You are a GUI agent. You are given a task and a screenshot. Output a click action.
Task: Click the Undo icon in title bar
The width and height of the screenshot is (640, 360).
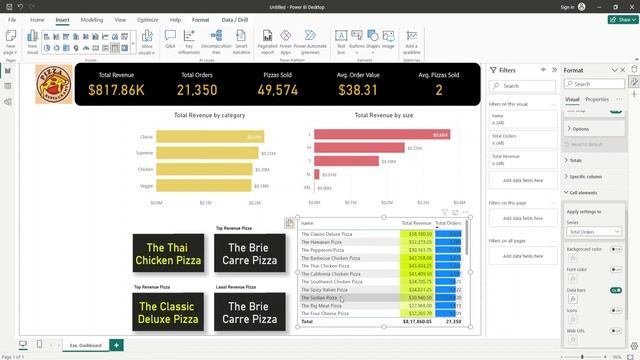[20, 7]
